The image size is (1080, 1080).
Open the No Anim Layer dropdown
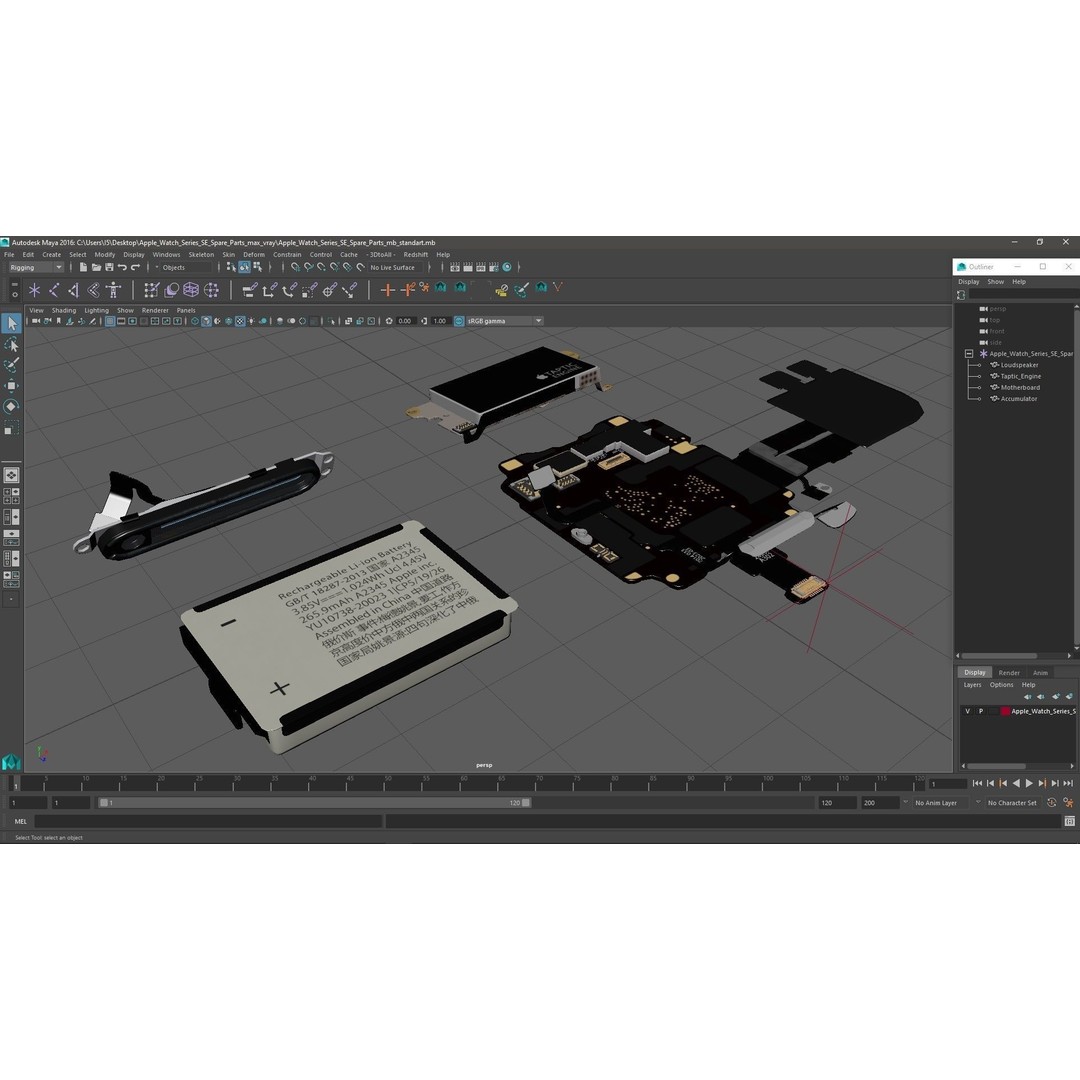(939, 802)
